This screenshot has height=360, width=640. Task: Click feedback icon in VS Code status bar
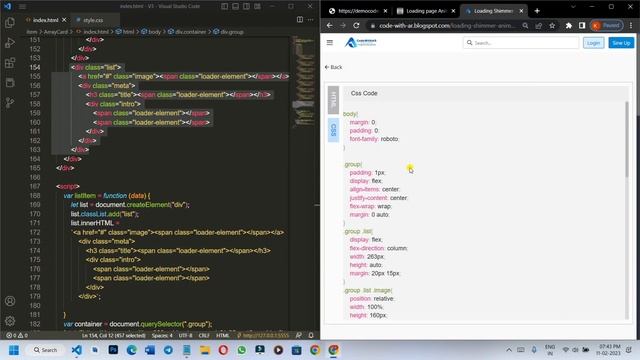[299, 336]
